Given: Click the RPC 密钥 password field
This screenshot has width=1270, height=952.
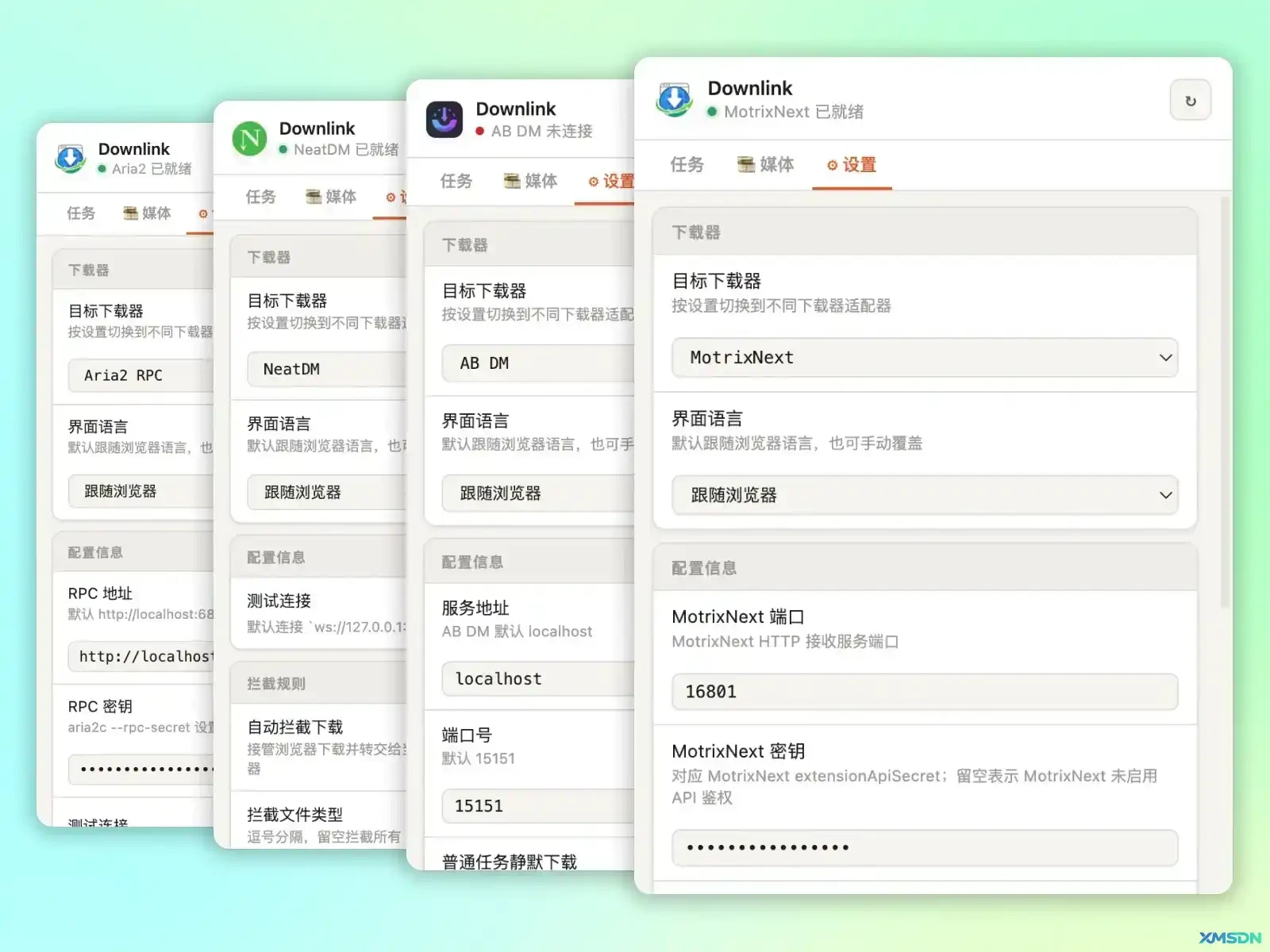Looking at the screenshot, I should 141,769.
